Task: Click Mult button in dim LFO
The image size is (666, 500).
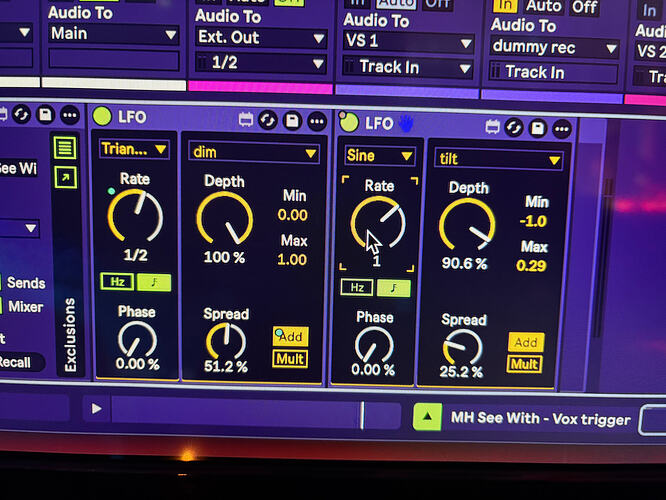Action: pyautogui.click(x=290, y=359)
